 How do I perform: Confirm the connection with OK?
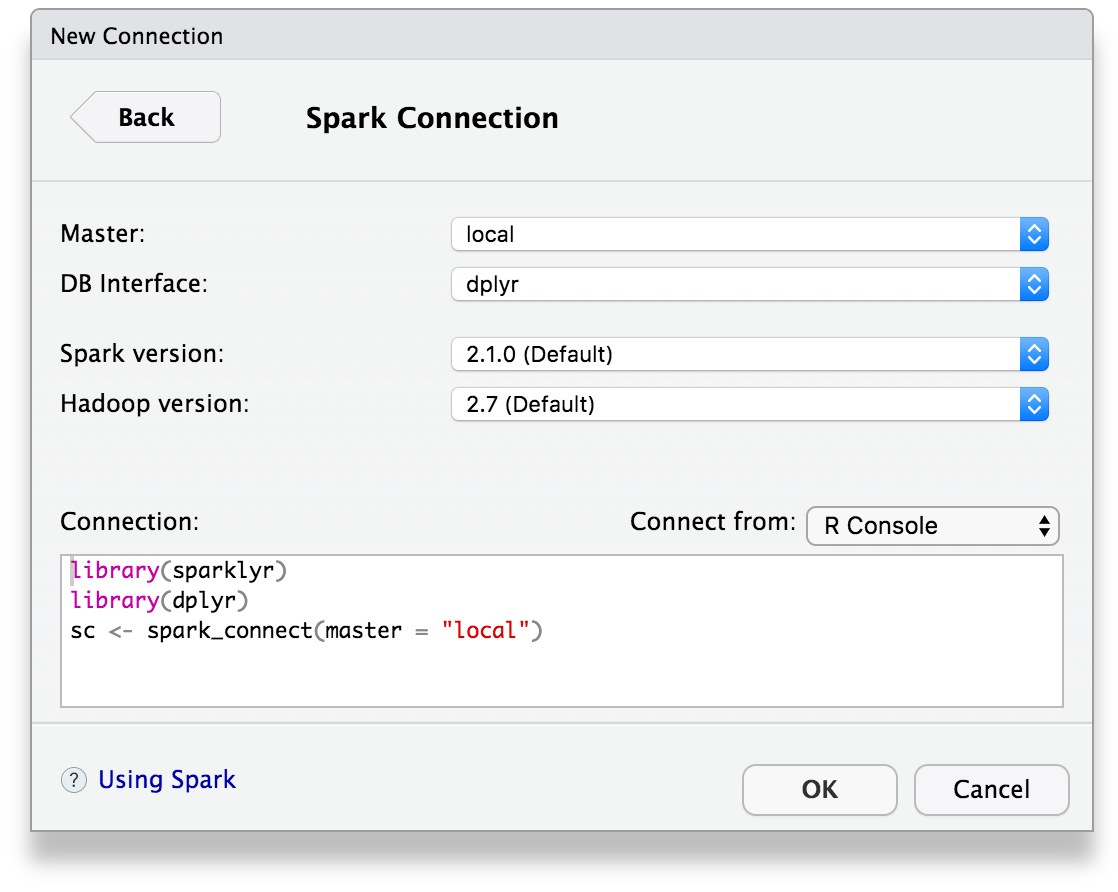(819, 790)
